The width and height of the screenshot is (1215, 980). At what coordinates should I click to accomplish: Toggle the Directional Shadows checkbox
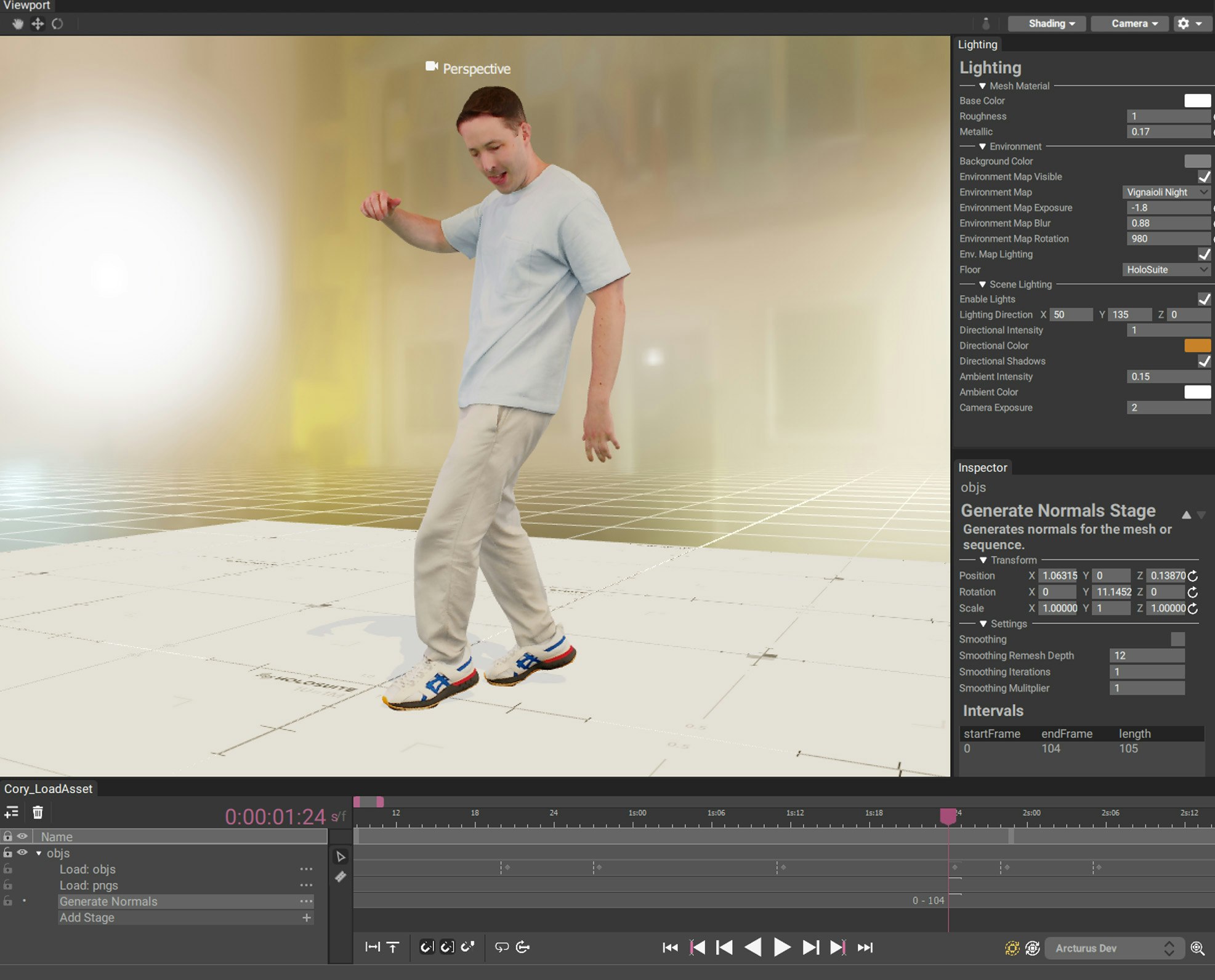1204,361
